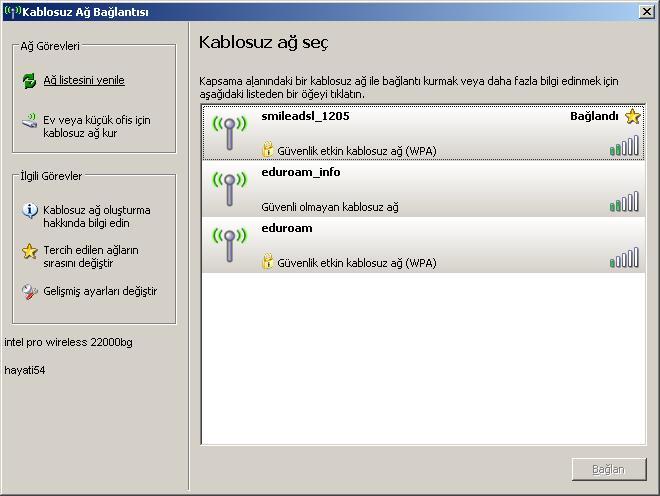This screenshot has height=496, width=660.
Task: Open Ev veya küçük ofis için kablosuz ağ kur
Action: click(96, 126)
